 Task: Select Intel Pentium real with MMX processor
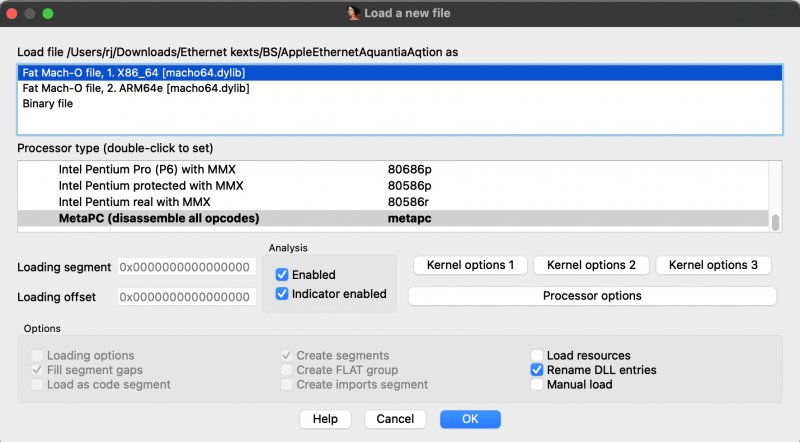[393, 202]
